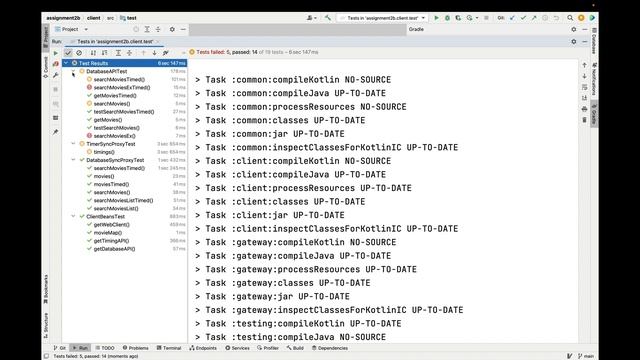This screenshot has width=640, height=360.
Task: Open the Services tool window tab
Action: pyautogui.click(x=238, y=348)
